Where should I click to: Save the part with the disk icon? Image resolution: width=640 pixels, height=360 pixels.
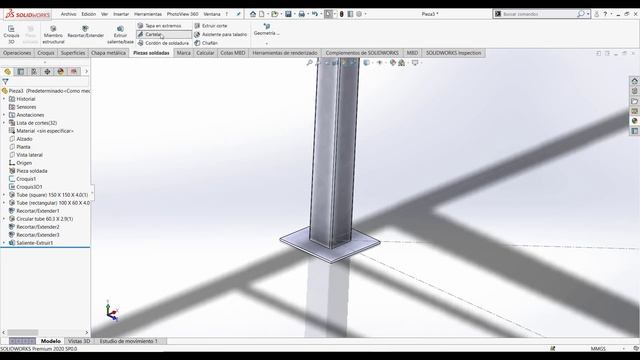pos(288,14)
